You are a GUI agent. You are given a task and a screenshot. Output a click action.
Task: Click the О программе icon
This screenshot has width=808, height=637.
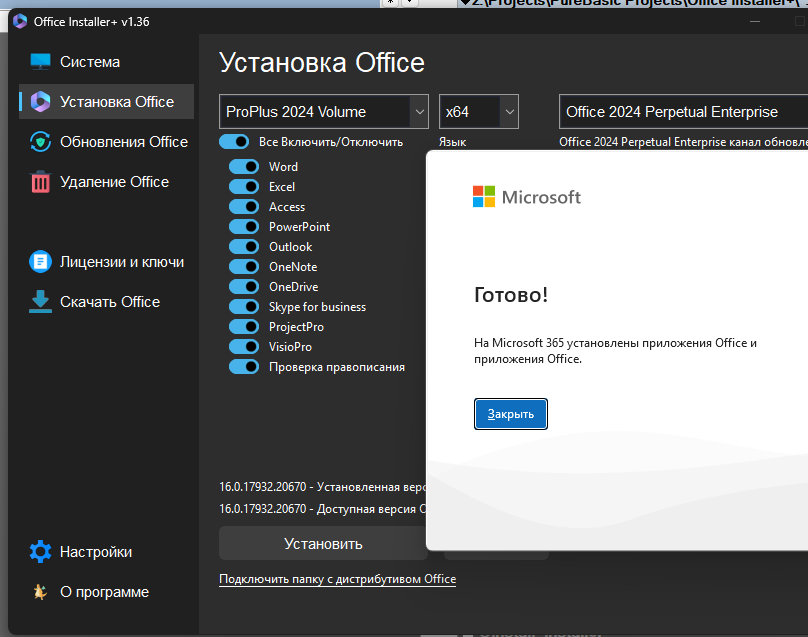[x=40, y=592]
